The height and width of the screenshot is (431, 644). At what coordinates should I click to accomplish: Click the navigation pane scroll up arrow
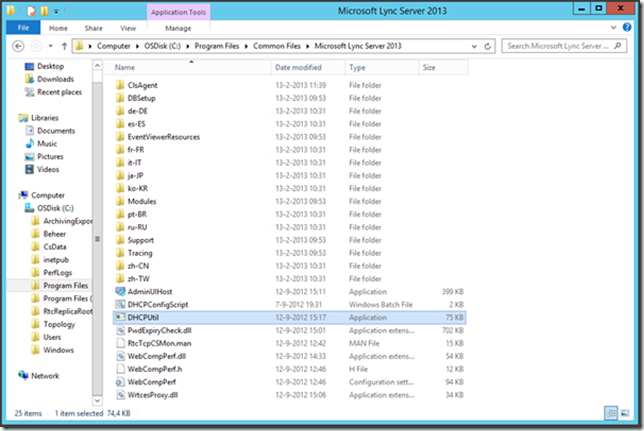(97, 66)
